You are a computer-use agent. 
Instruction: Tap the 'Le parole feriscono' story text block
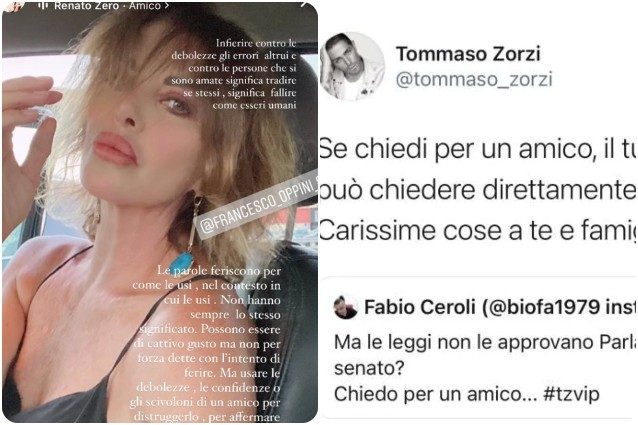pyautogui.click(x=206, y=343)
